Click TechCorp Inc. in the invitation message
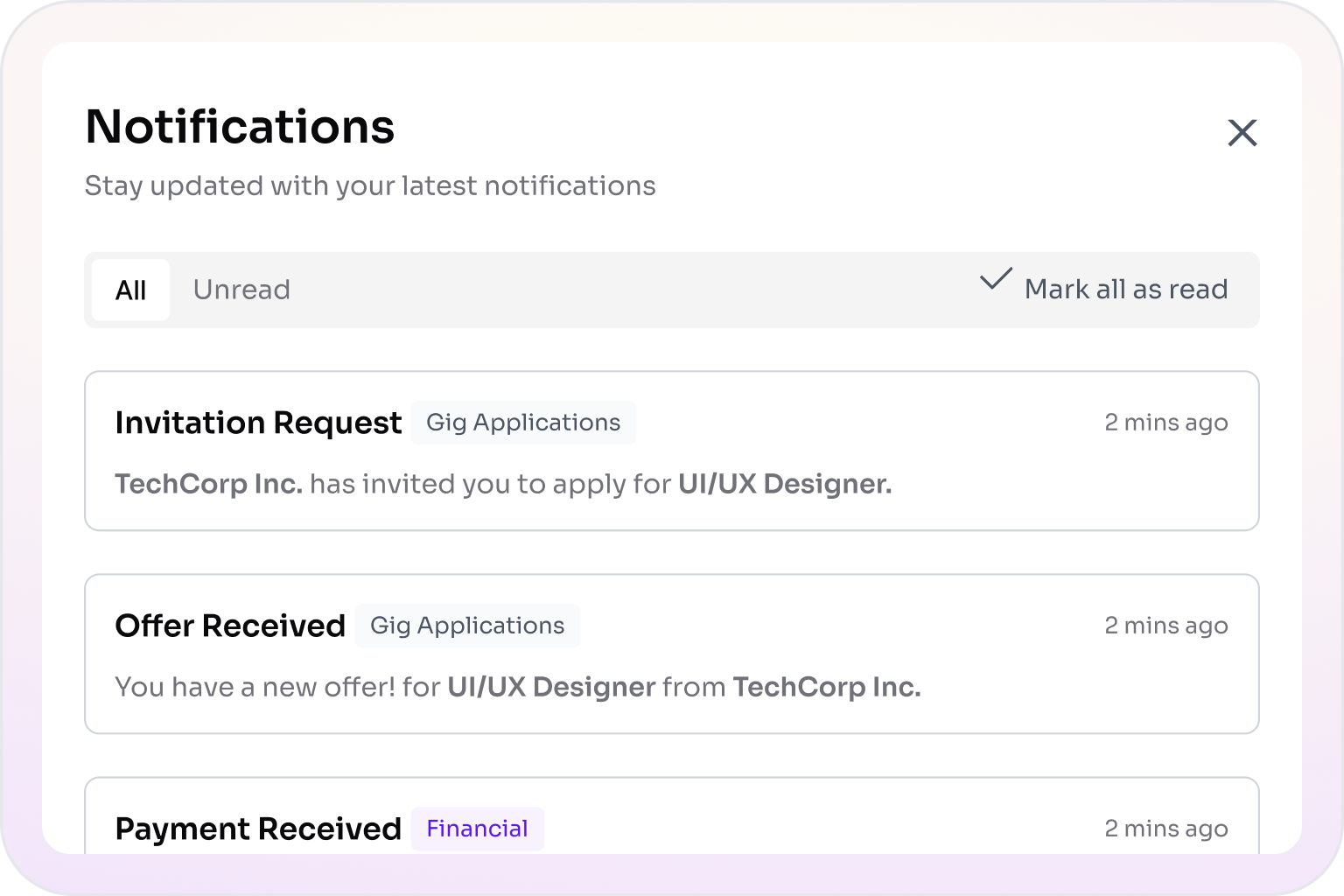The width and height of the screenshot is (1344, 896). coord(208,484)
